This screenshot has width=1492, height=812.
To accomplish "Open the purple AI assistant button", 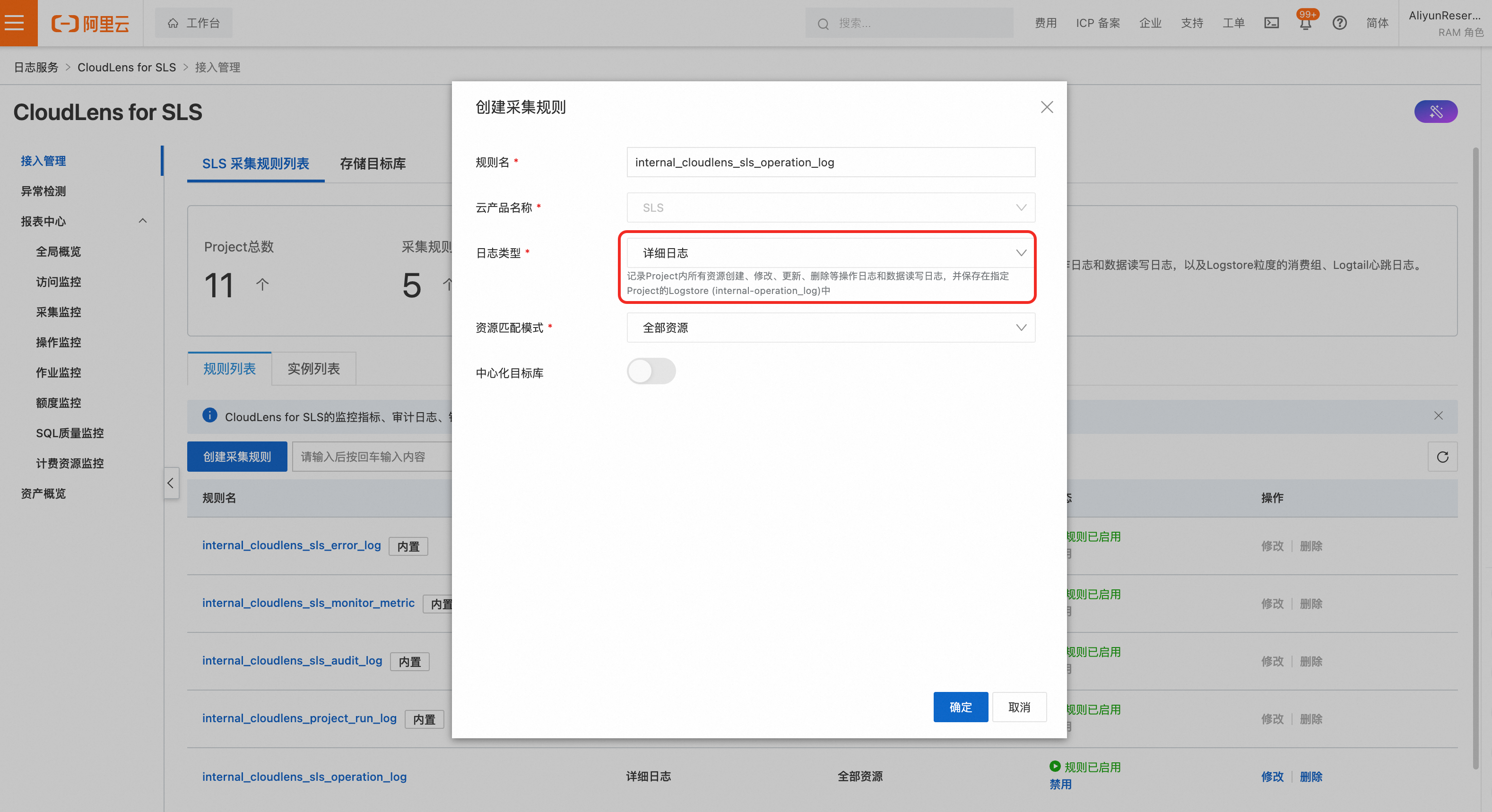I will [x=1436, y=111].
